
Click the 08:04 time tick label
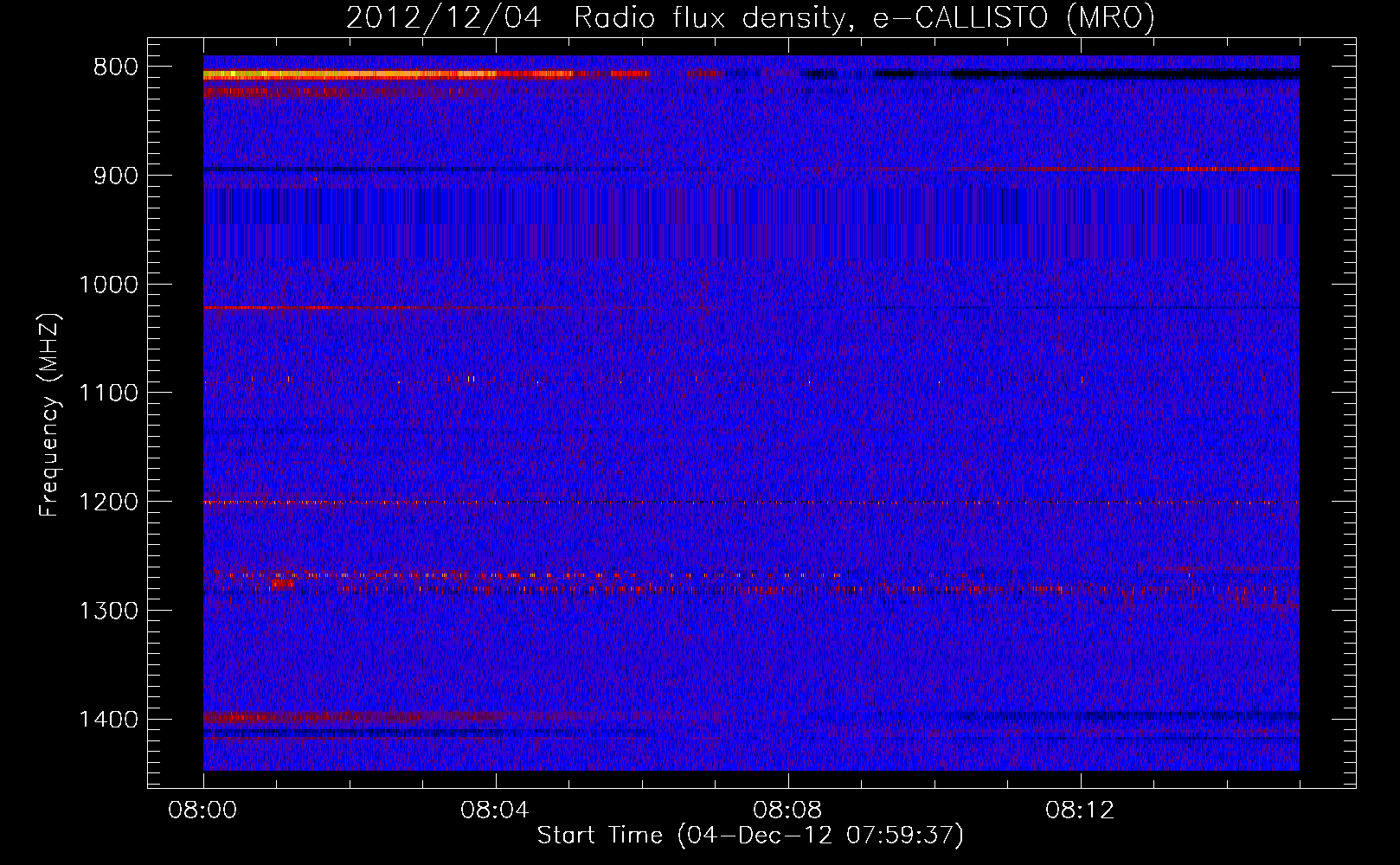pyautogui.click(x=495, y=811)
